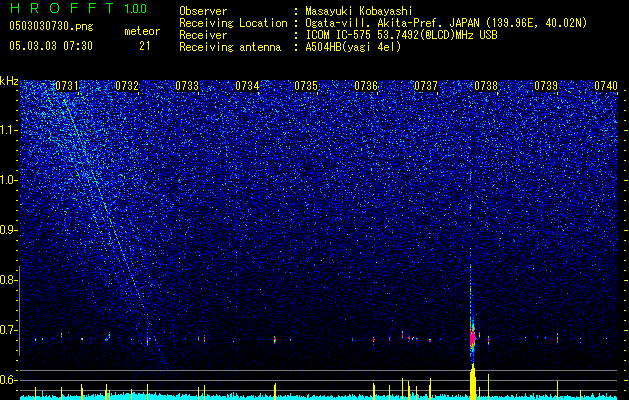Click the Receiving antenna label
629x400 pixels.
[230, 47]
